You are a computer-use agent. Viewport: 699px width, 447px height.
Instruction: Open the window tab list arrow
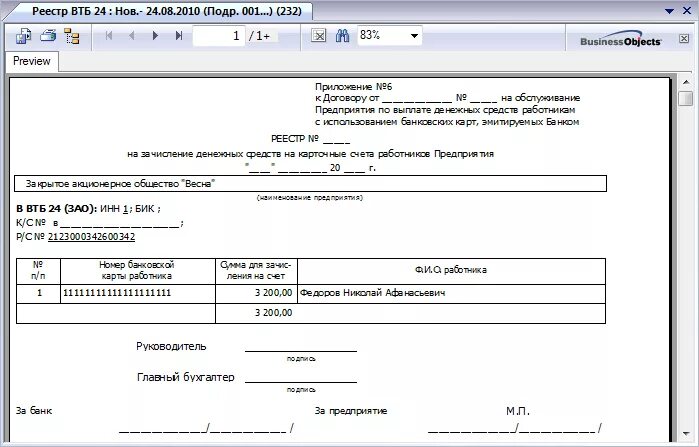click(x=669, y=11)
